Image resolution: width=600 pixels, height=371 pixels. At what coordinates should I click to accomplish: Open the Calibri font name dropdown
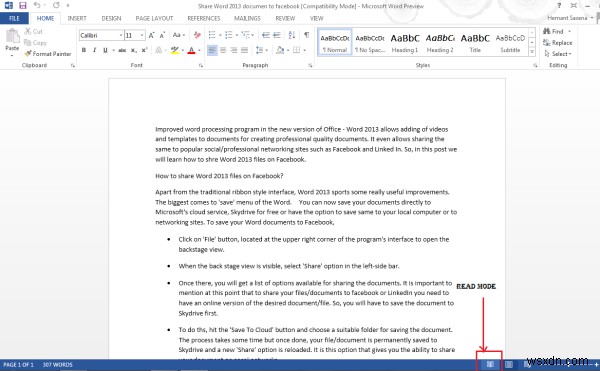pyautogui.click(x=121, y=36)
